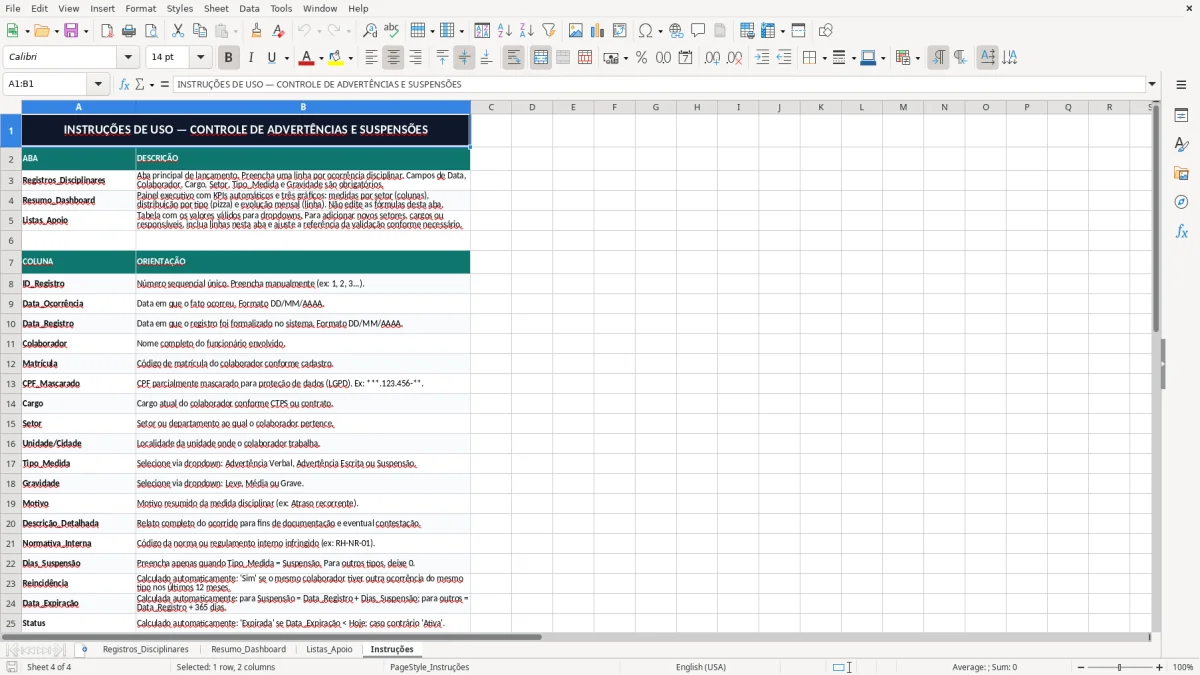
Task: Click the English (USA) language status
Action: (701, 667)
